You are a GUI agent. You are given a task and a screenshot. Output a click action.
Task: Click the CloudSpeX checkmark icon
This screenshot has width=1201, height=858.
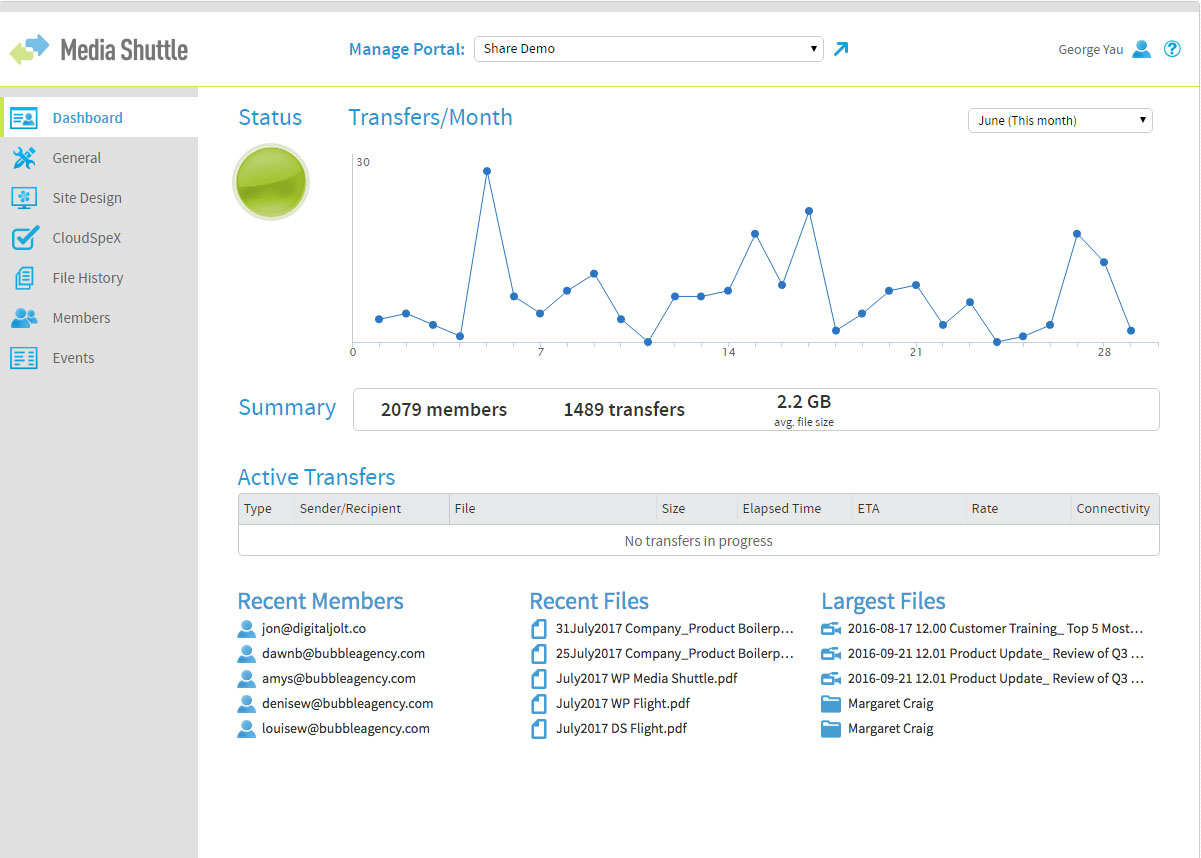pos(24,238)
